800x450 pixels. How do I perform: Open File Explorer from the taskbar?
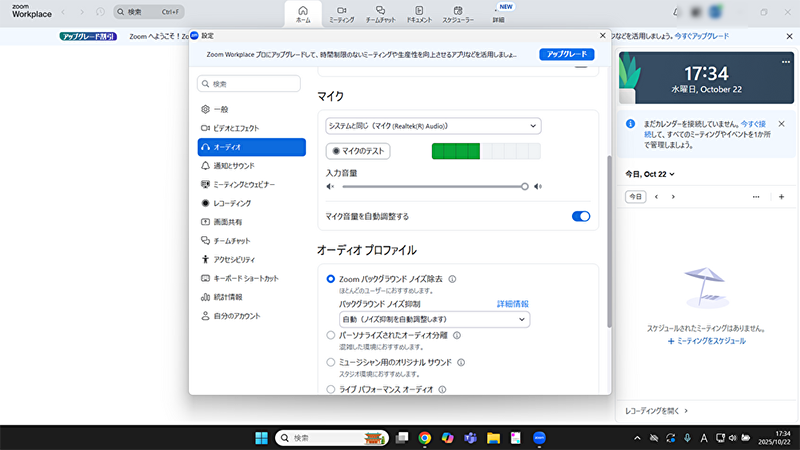click(x=493, y=438)
